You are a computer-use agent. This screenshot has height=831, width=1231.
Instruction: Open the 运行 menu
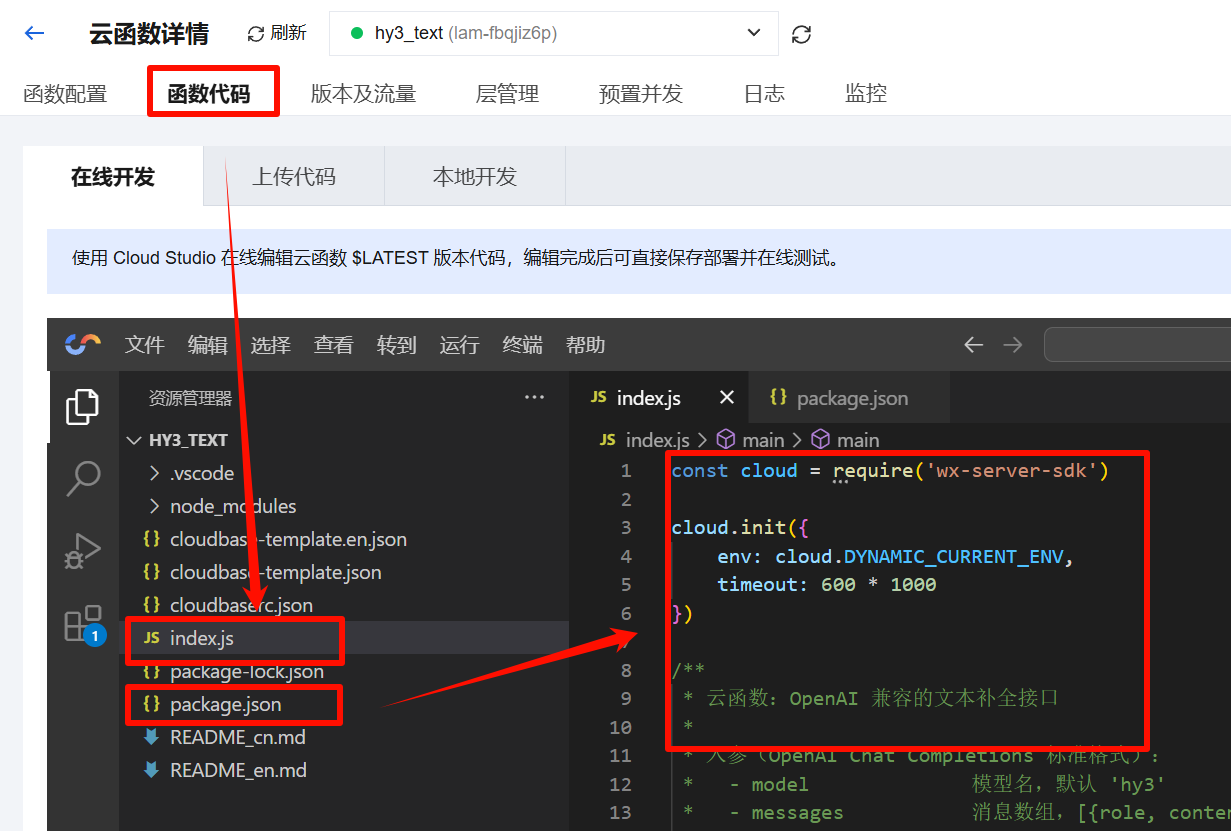(x=459, y=345)
